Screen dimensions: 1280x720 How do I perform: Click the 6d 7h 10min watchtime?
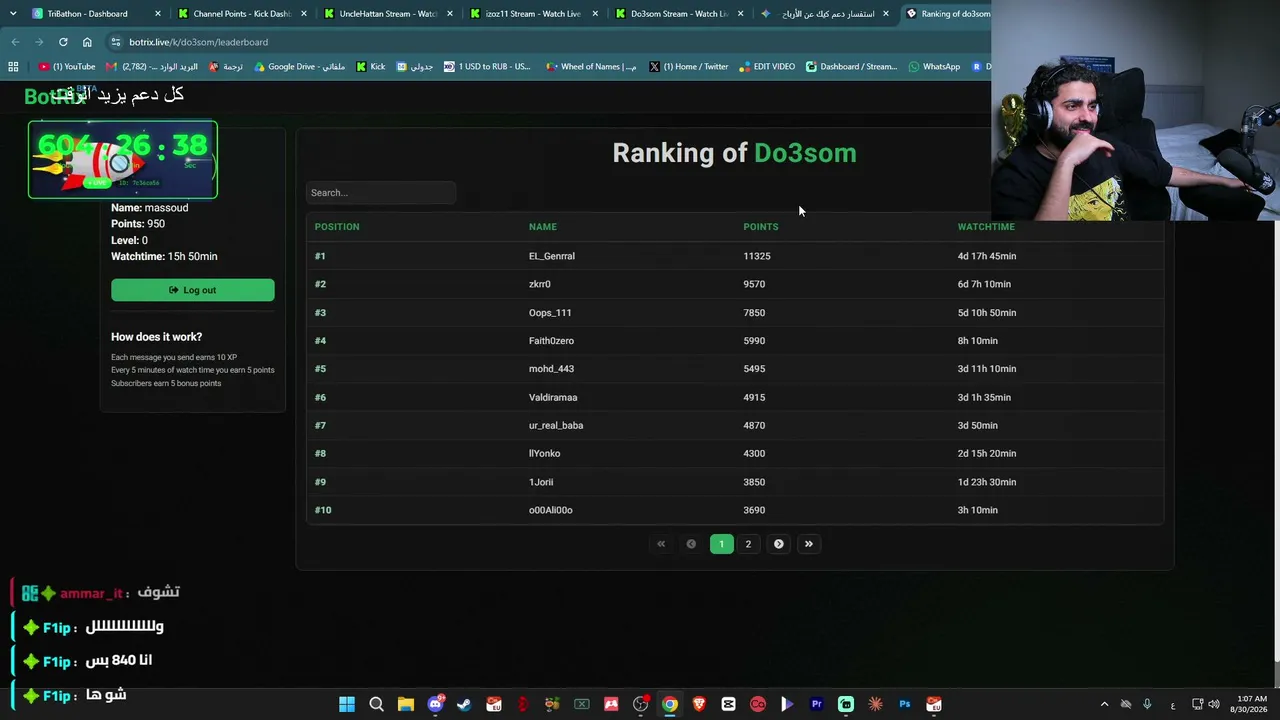[x=984, y=284]
